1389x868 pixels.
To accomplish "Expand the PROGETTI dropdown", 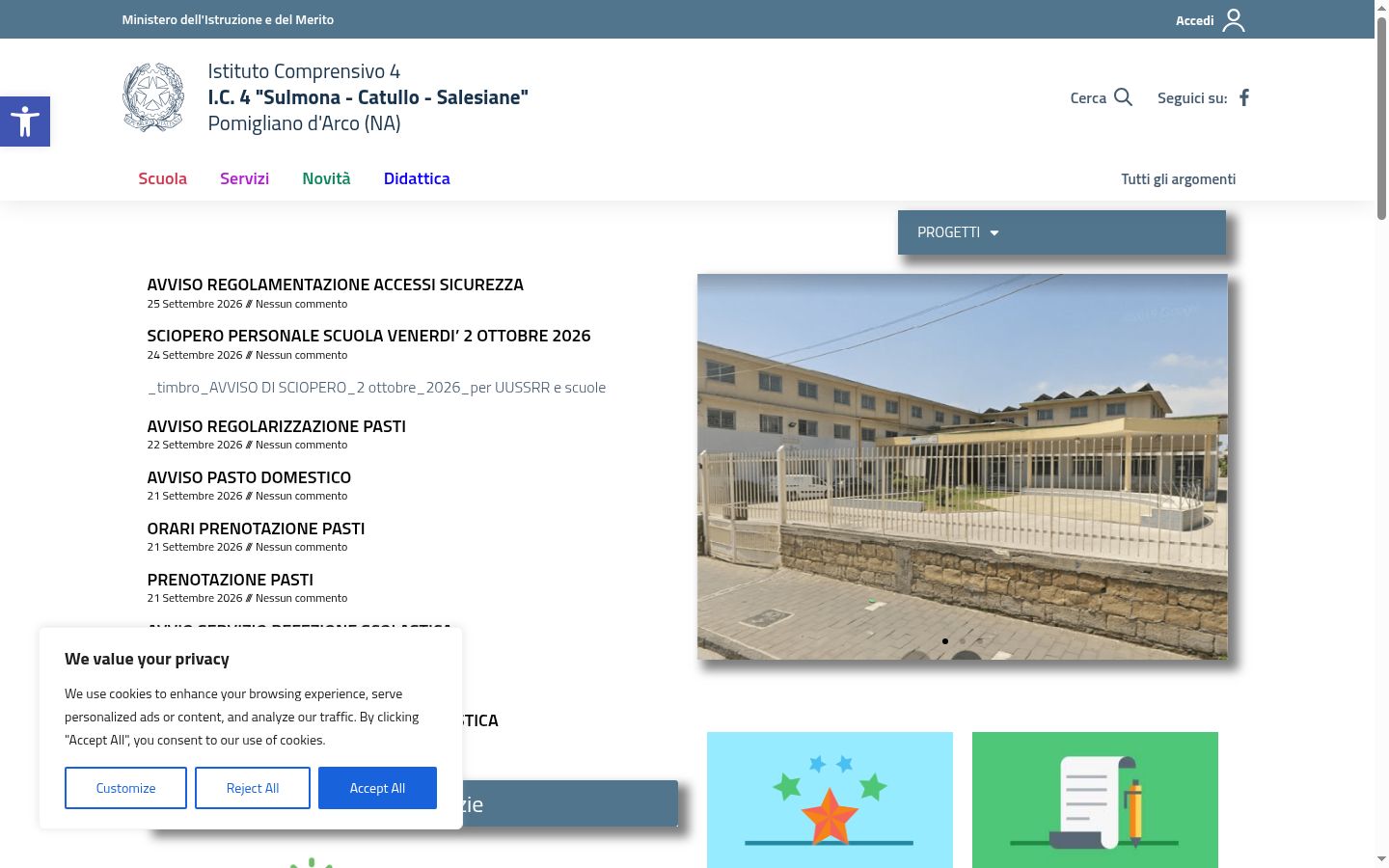I will pos(1062,232).
